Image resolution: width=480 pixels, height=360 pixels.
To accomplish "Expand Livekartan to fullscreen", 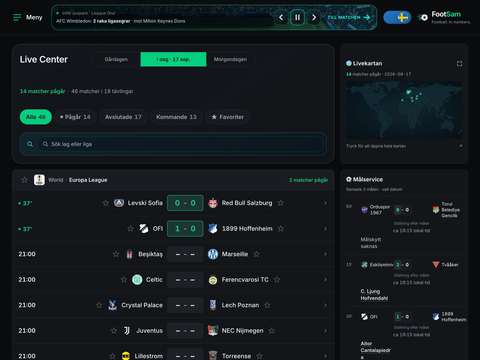I will [x=459, y=64].
